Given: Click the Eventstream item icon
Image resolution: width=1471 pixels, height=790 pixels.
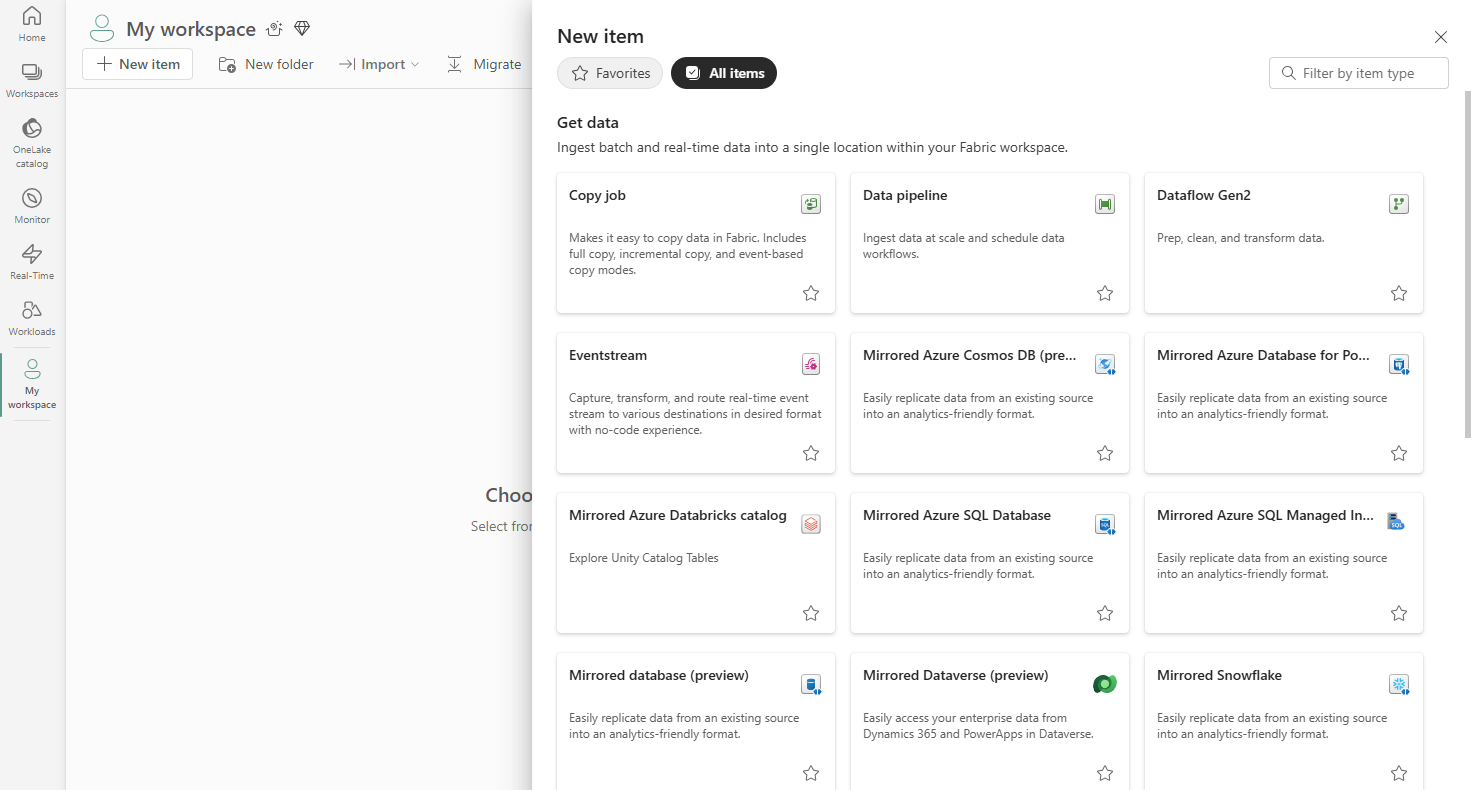Looking at the screenshot, I should pyautogui.click(x=811, y=364).
